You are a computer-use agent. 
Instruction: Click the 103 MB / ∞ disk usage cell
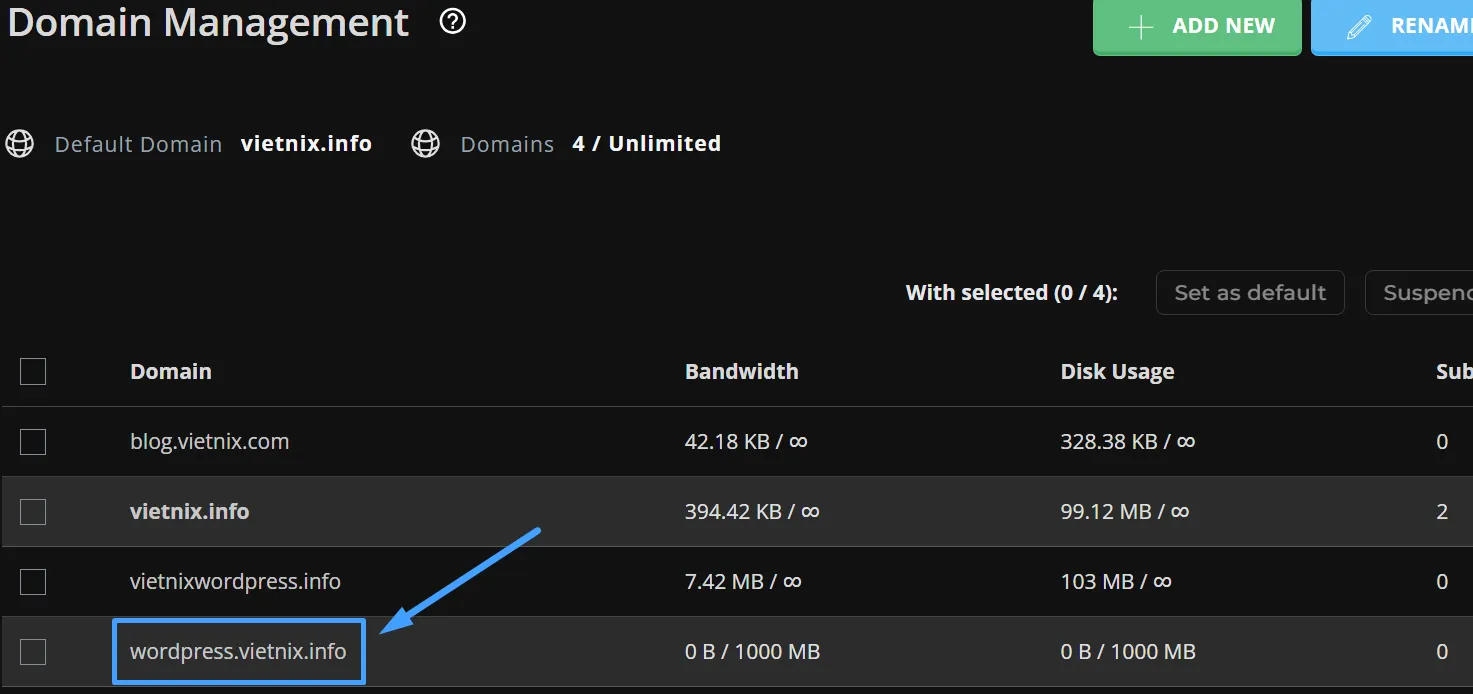1116,582
